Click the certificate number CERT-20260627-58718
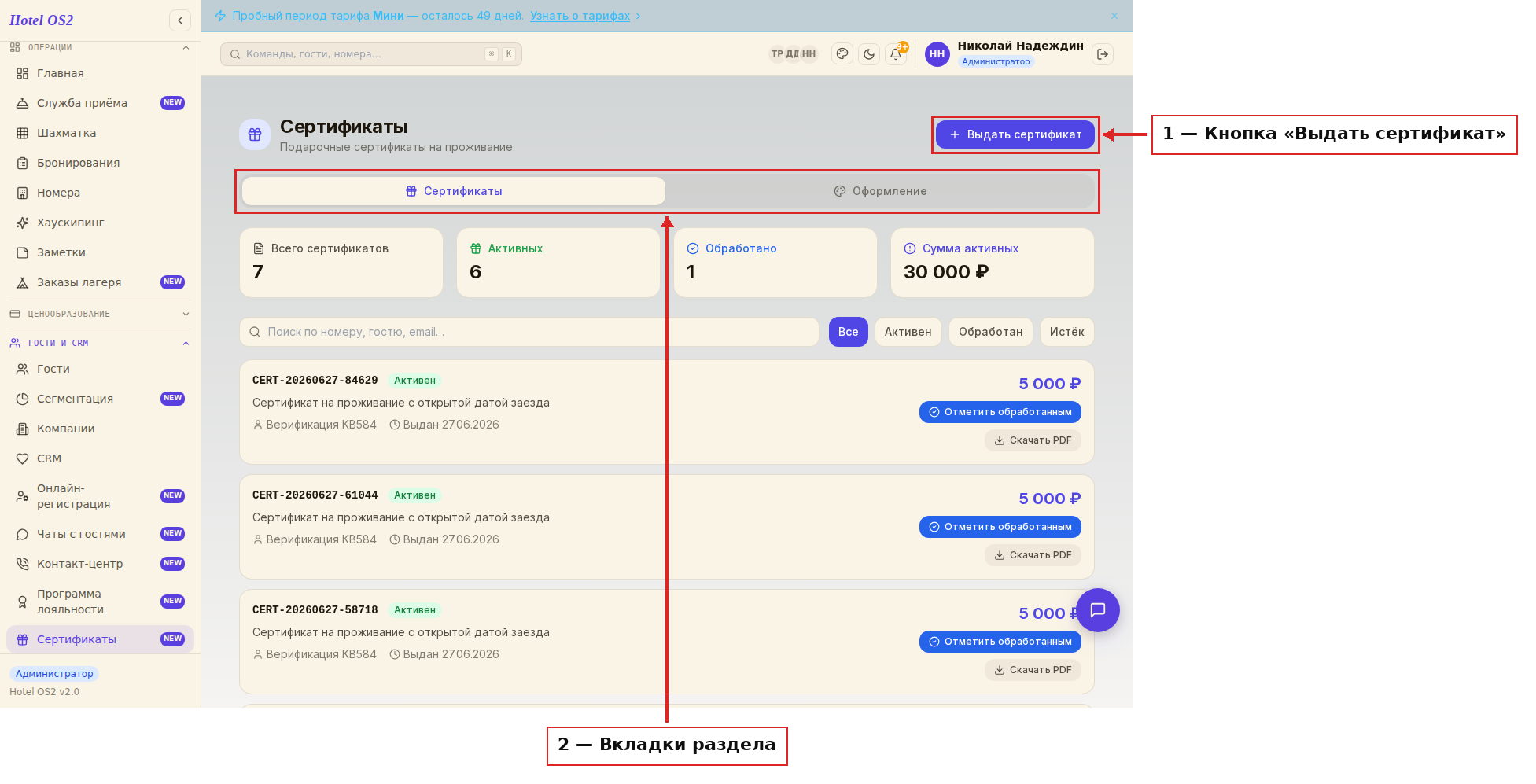This screenshot has width=1536, height=784. 315,610
